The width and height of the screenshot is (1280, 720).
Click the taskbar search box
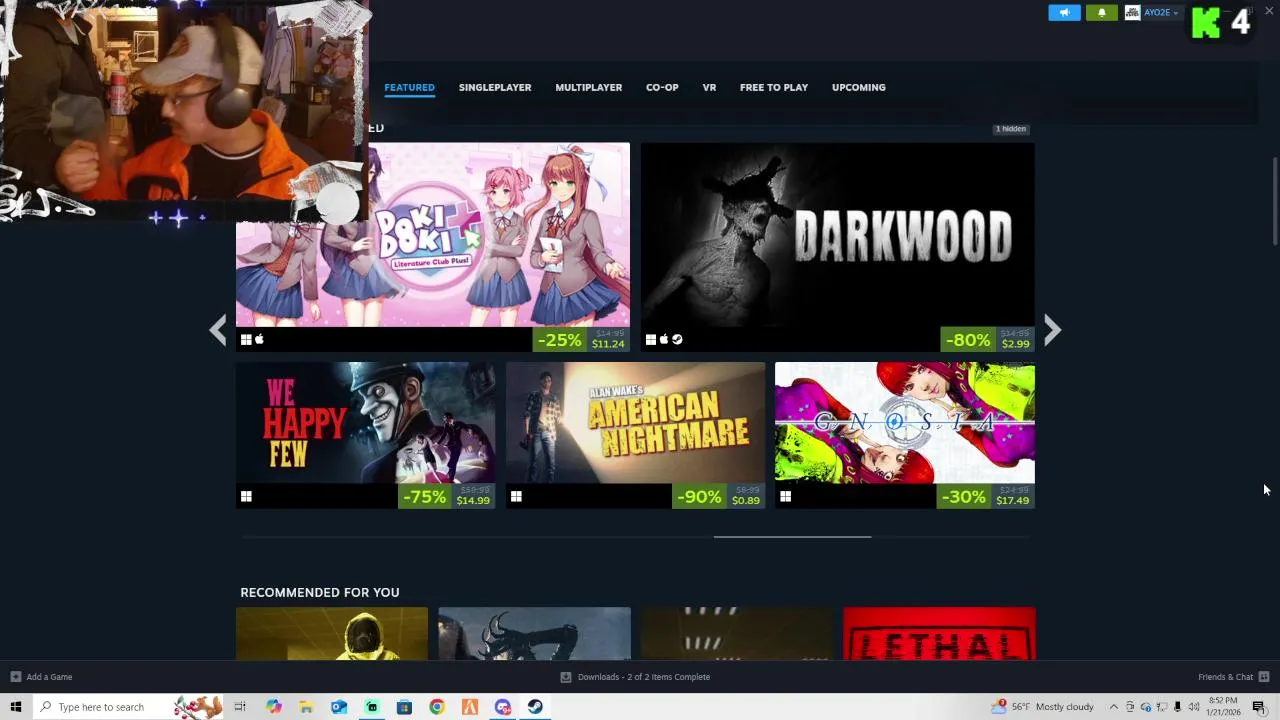click(128, 707)
